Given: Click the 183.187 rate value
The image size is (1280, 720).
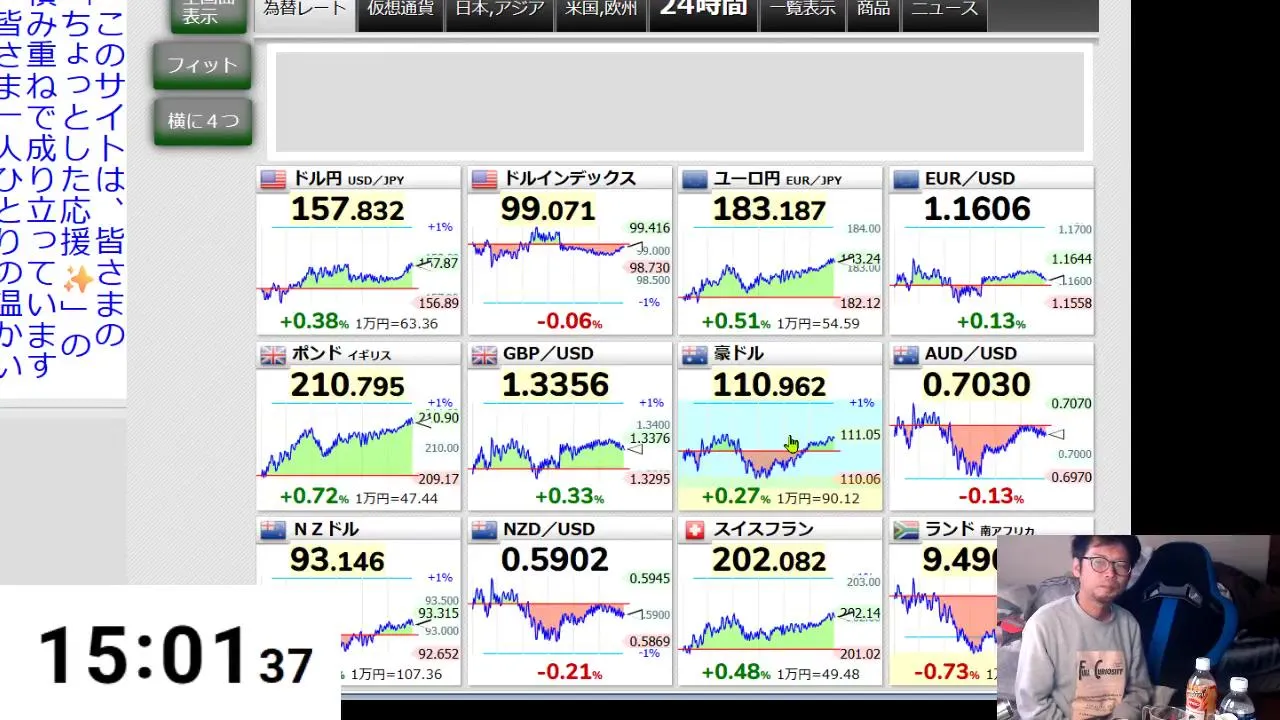Looking at the screenshot, I should coord(769,210).
